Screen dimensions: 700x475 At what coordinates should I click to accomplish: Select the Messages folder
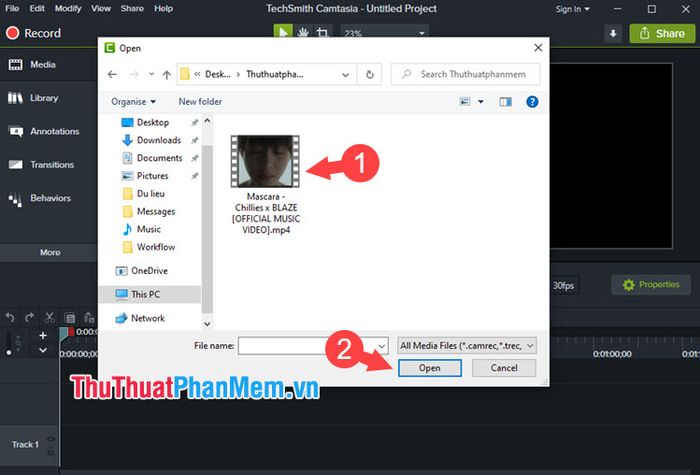tap(156, 212)
